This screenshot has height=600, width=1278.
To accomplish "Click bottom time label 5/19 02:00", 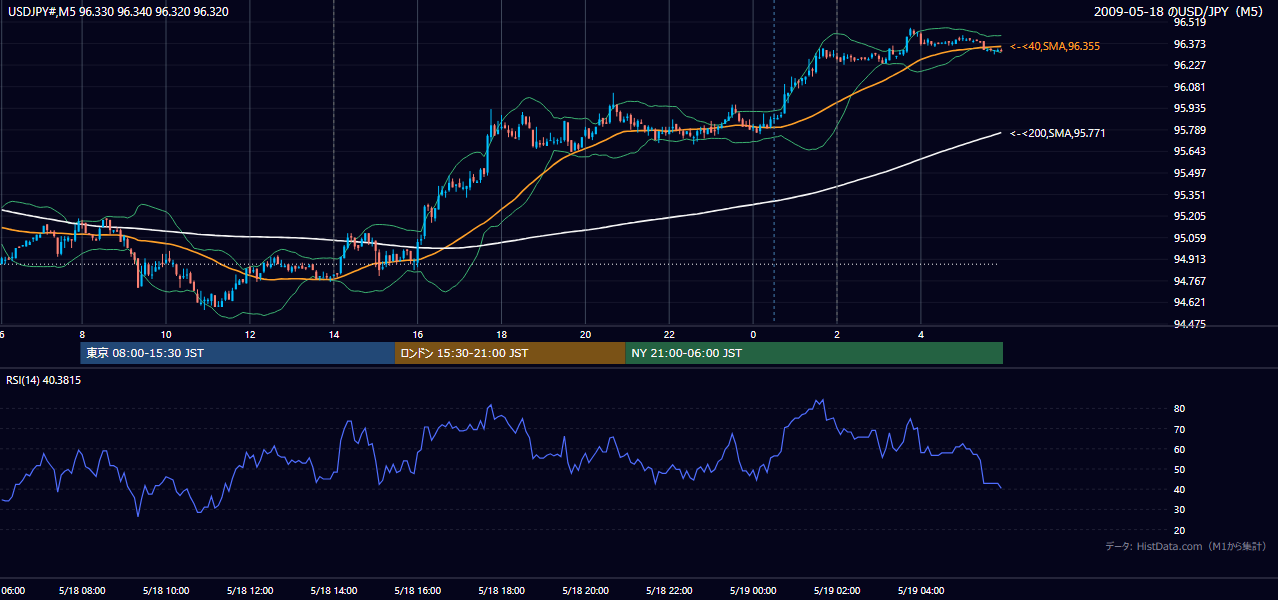I will 837,590.
